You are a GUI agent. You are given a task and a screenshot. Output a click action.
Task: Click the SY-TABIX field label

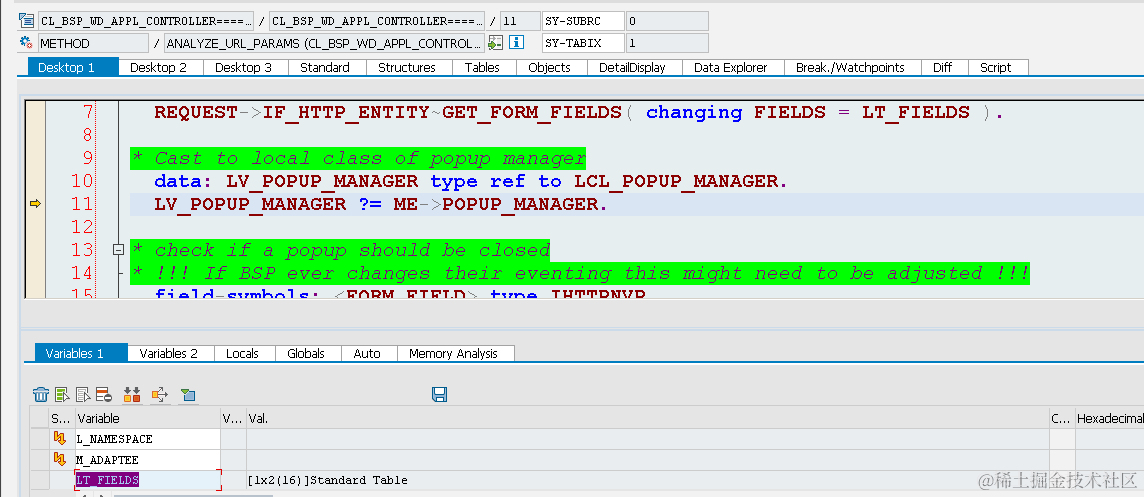coord(583,43)
